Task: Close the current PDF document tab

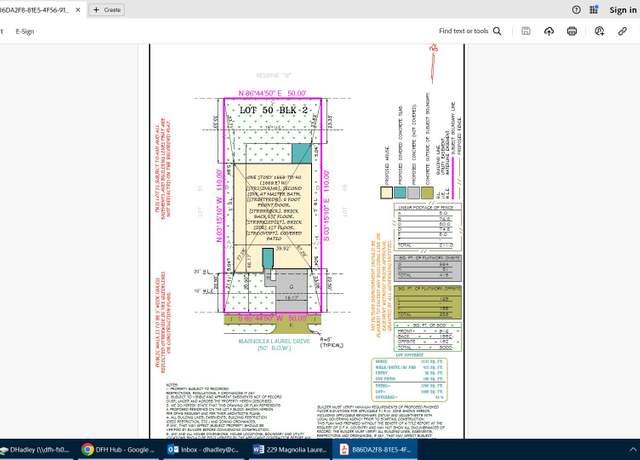Action: tap(78, 10)
